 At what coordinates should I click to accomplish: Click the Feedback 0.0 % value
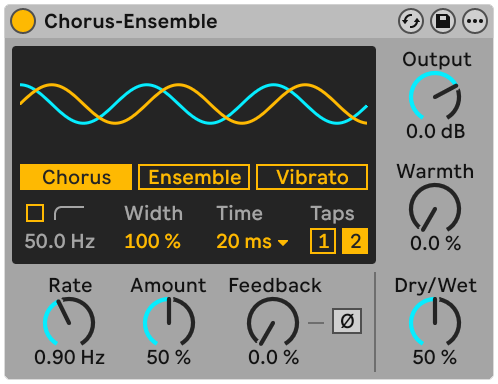tap(273, 357)
